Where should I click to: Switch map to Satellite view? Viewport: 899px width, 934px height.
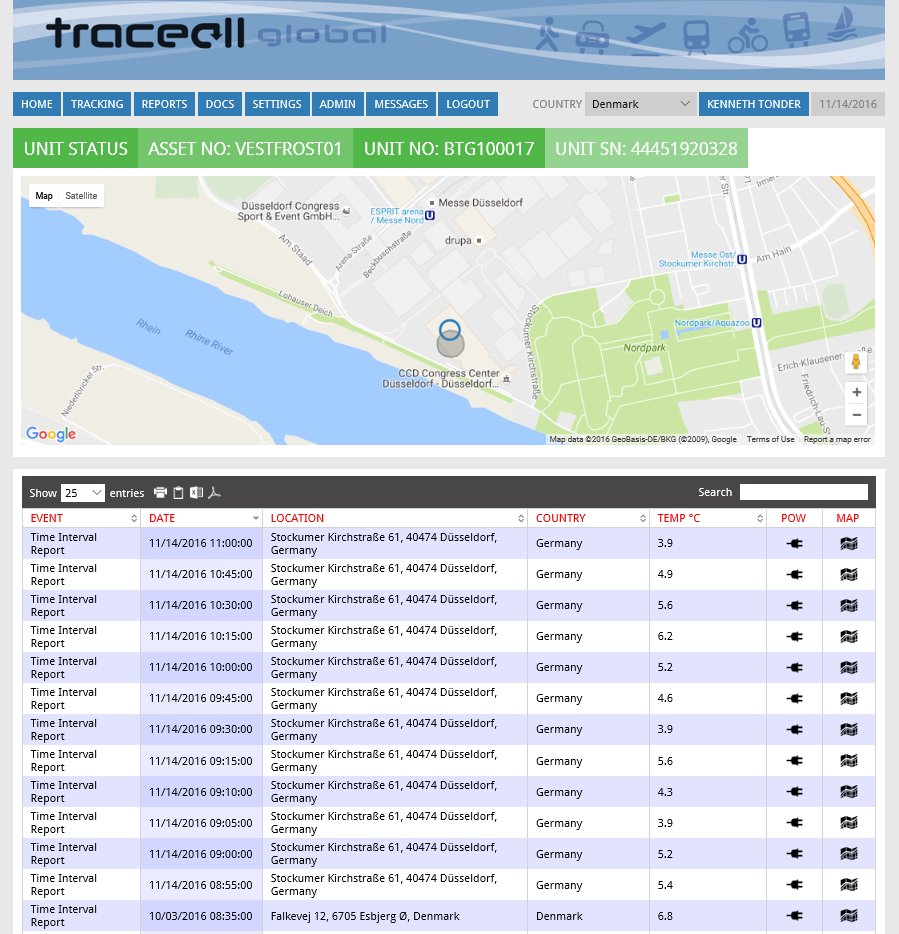pos(81,195)
